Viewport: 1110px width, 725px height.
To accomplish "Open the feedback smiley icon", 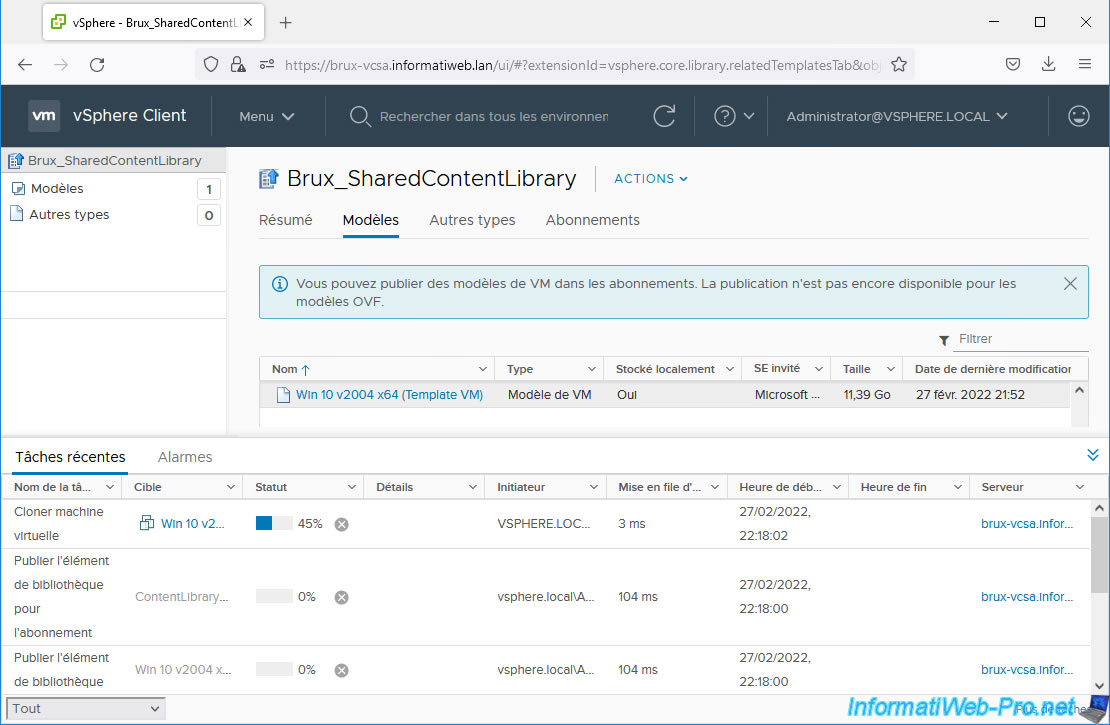I will pos(1078,116).
